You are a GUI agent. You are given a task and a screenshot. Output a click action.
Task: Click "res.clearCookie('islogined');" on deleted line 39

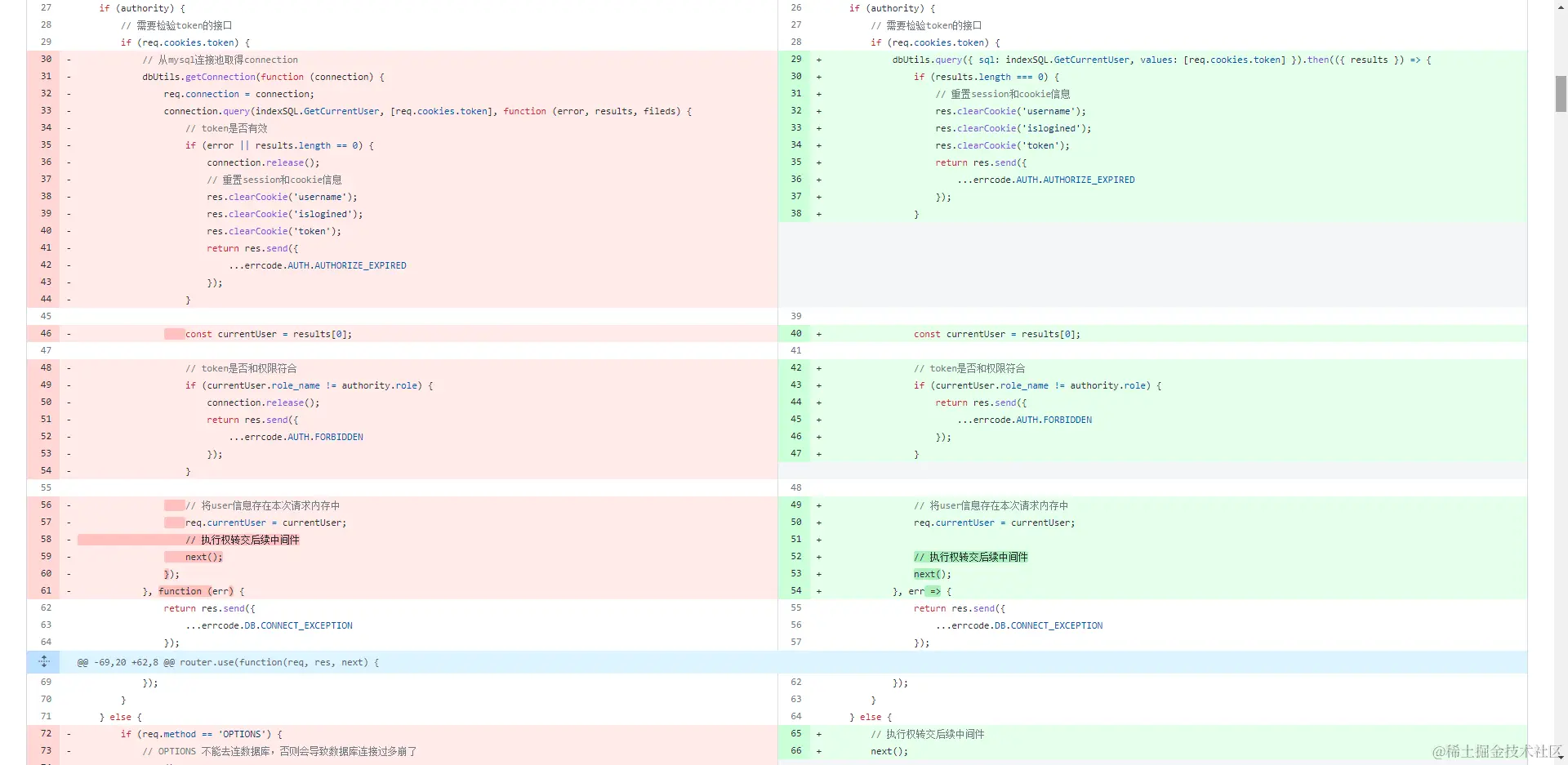[x=285, y=214]
